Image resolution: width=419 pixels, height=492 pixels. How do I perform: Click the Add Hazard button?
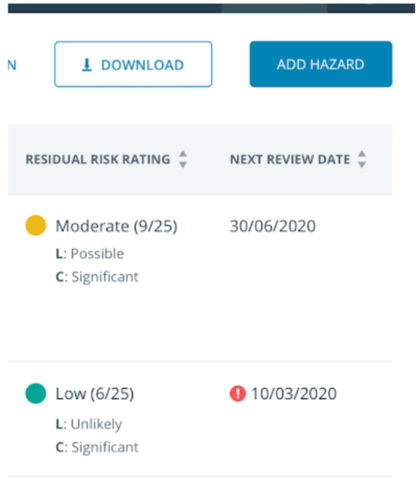pos(321,64)
